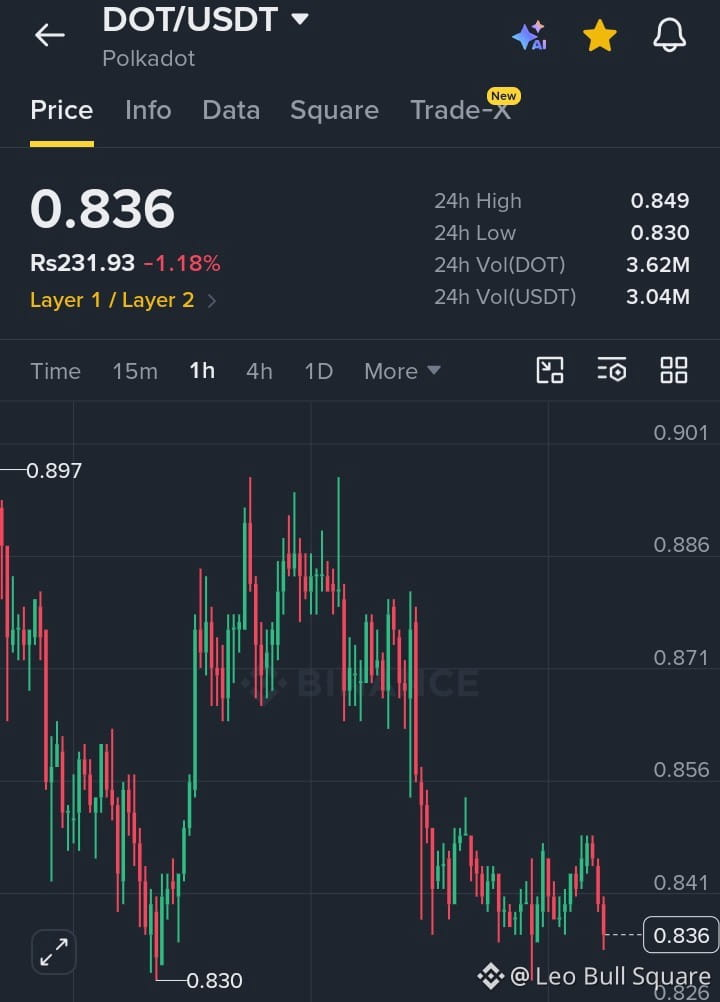720x1002 pixels.
Task: Toggle the favorite star icon
Action: (x=599, y=35)
